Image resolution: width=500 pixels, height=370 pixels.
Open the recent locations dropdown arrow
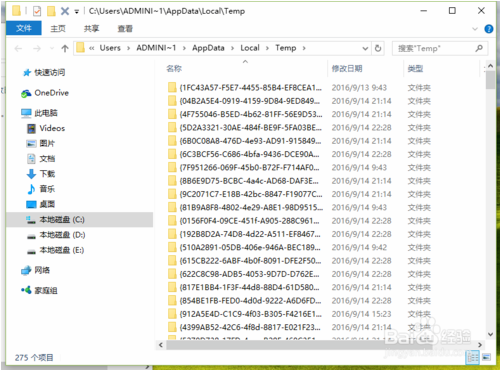coord(52,49)
